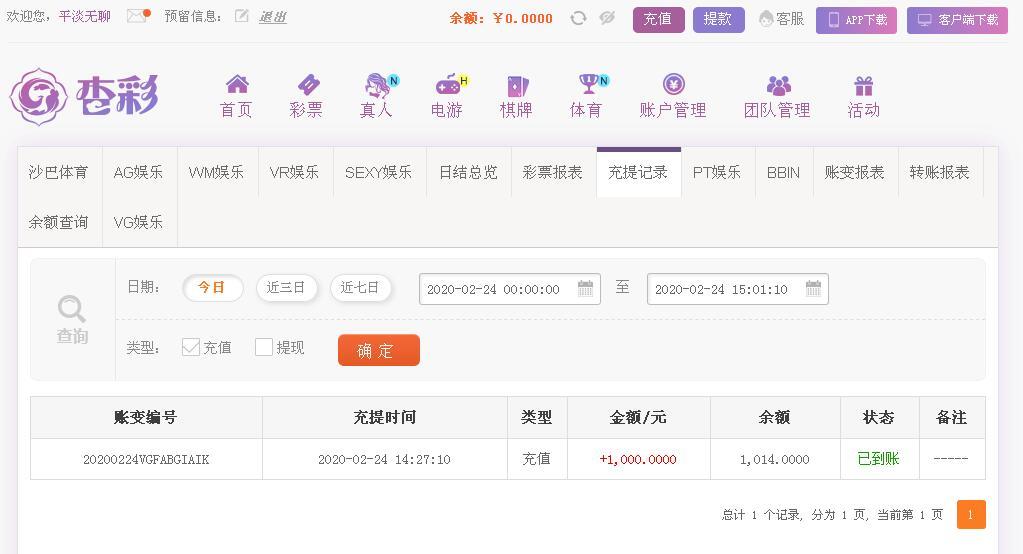Click the 充值 recharge button
This screenshot has height=554, width=1023.
(x=658, y=20)
